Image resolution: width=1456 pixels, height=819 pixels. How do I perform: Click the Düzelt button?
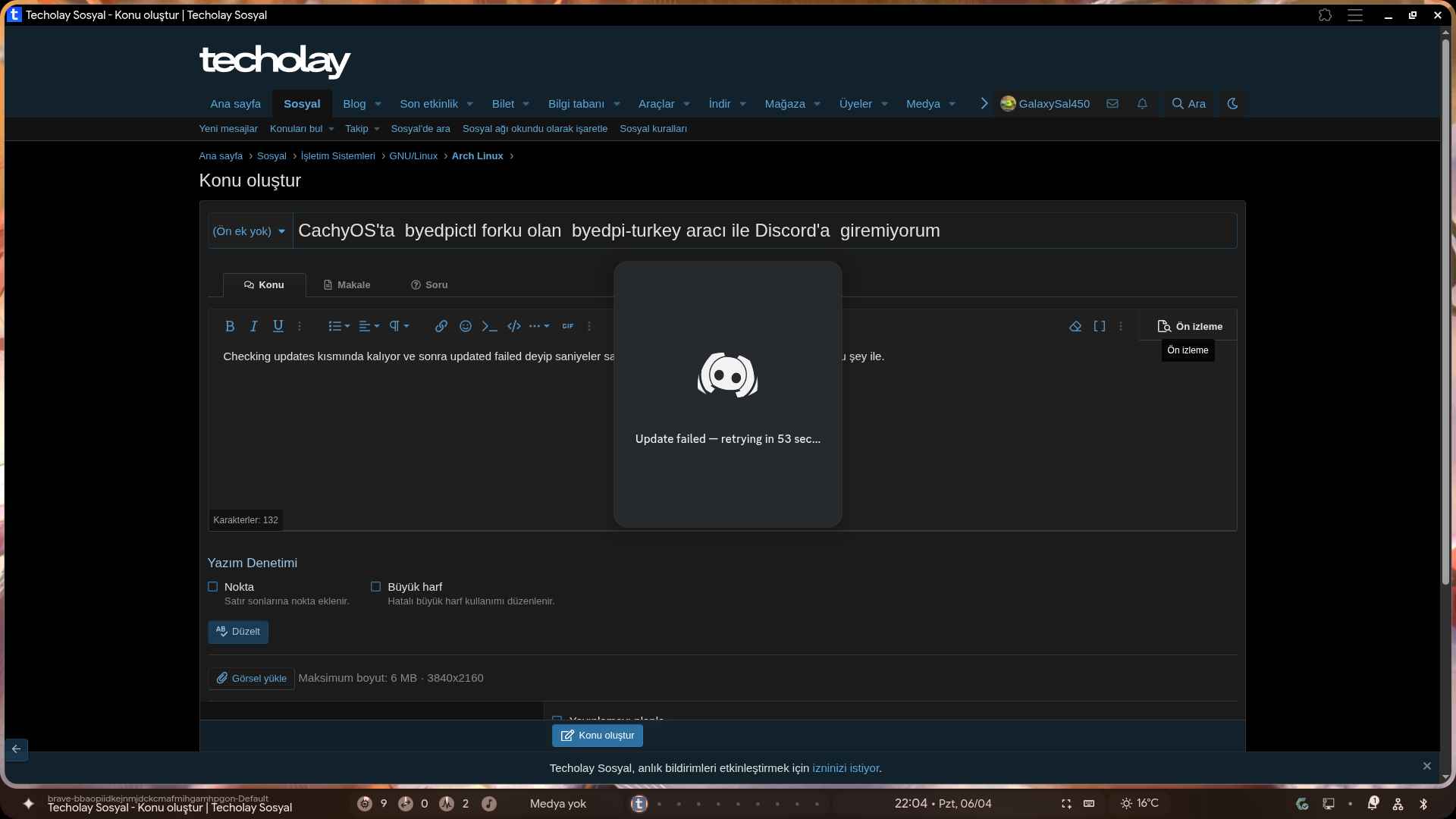click(238, 632)
